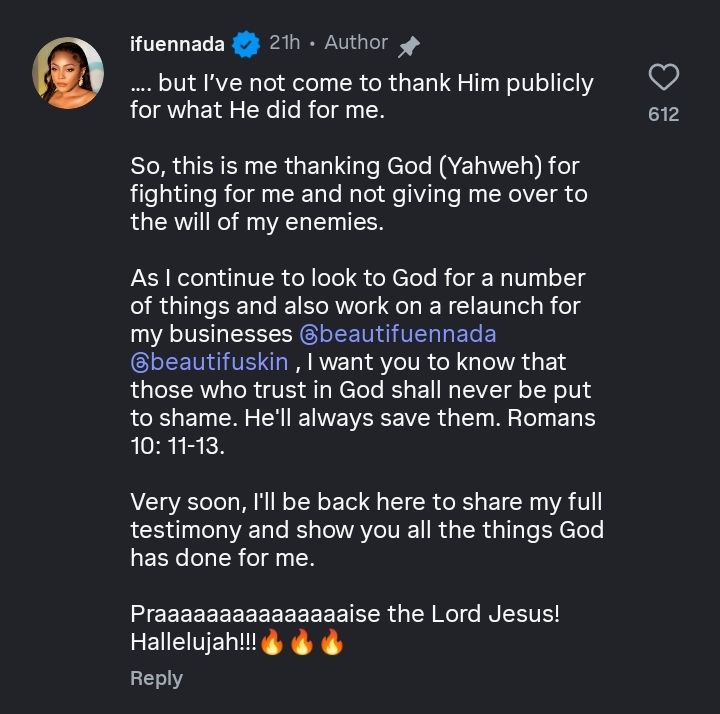Click the middle fire emoji
The width and height of the screenshot is (720, 714).
302,642
